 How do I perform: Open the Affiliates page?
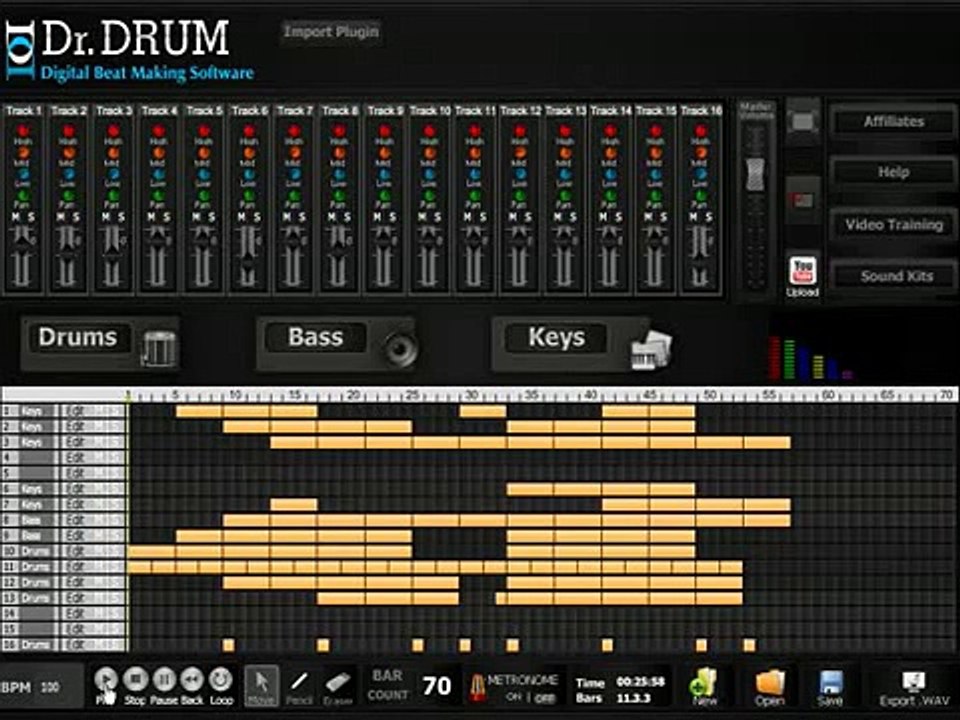click(x=893, y=121)
